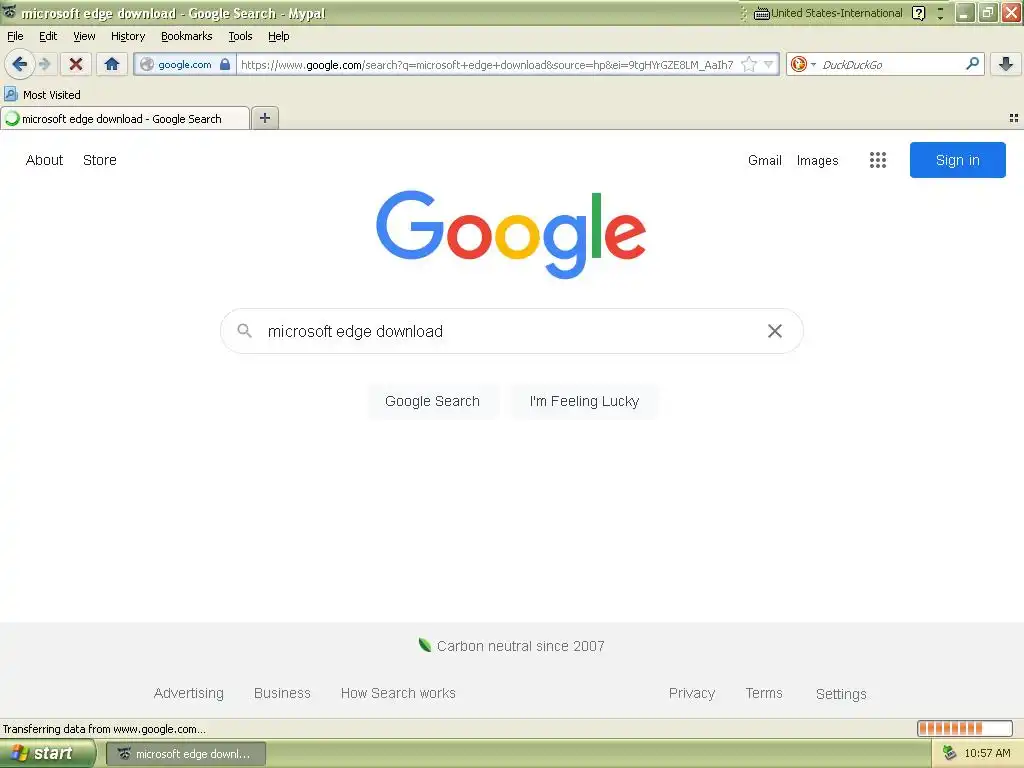Click the I'm Feeling Lucky button
The width and height of the screenshot is (1024, 768).
click(x=584, y=401)
